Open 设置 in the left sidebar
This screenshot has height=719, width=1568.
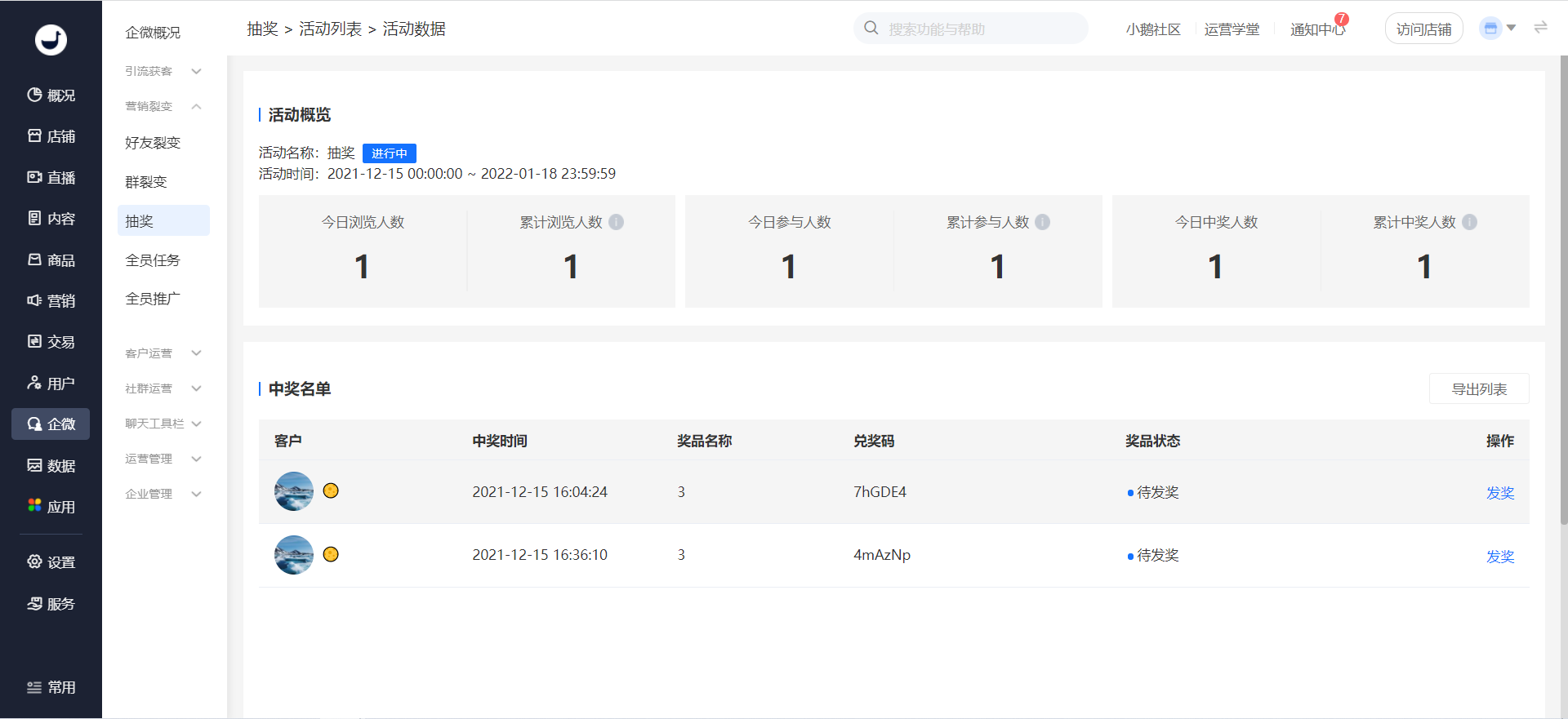51,562
